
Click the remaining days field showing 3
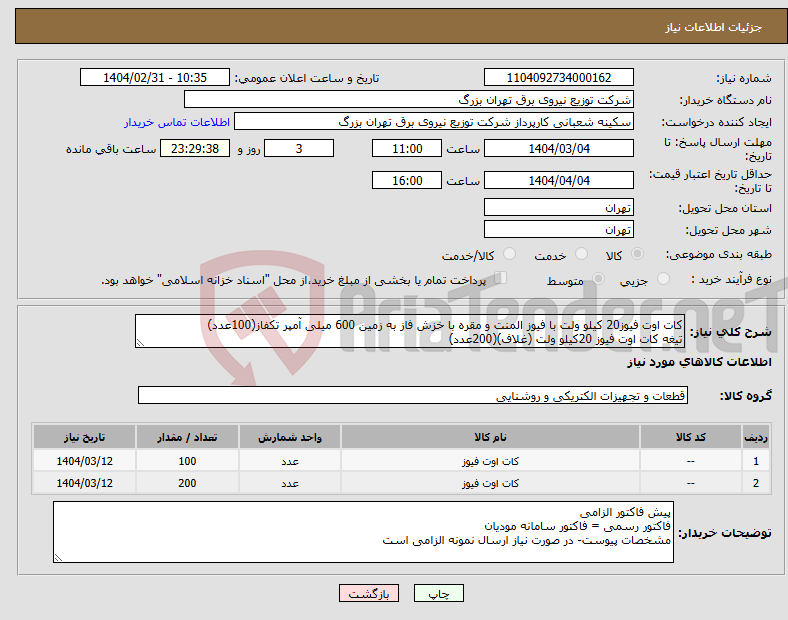[299, 149]
